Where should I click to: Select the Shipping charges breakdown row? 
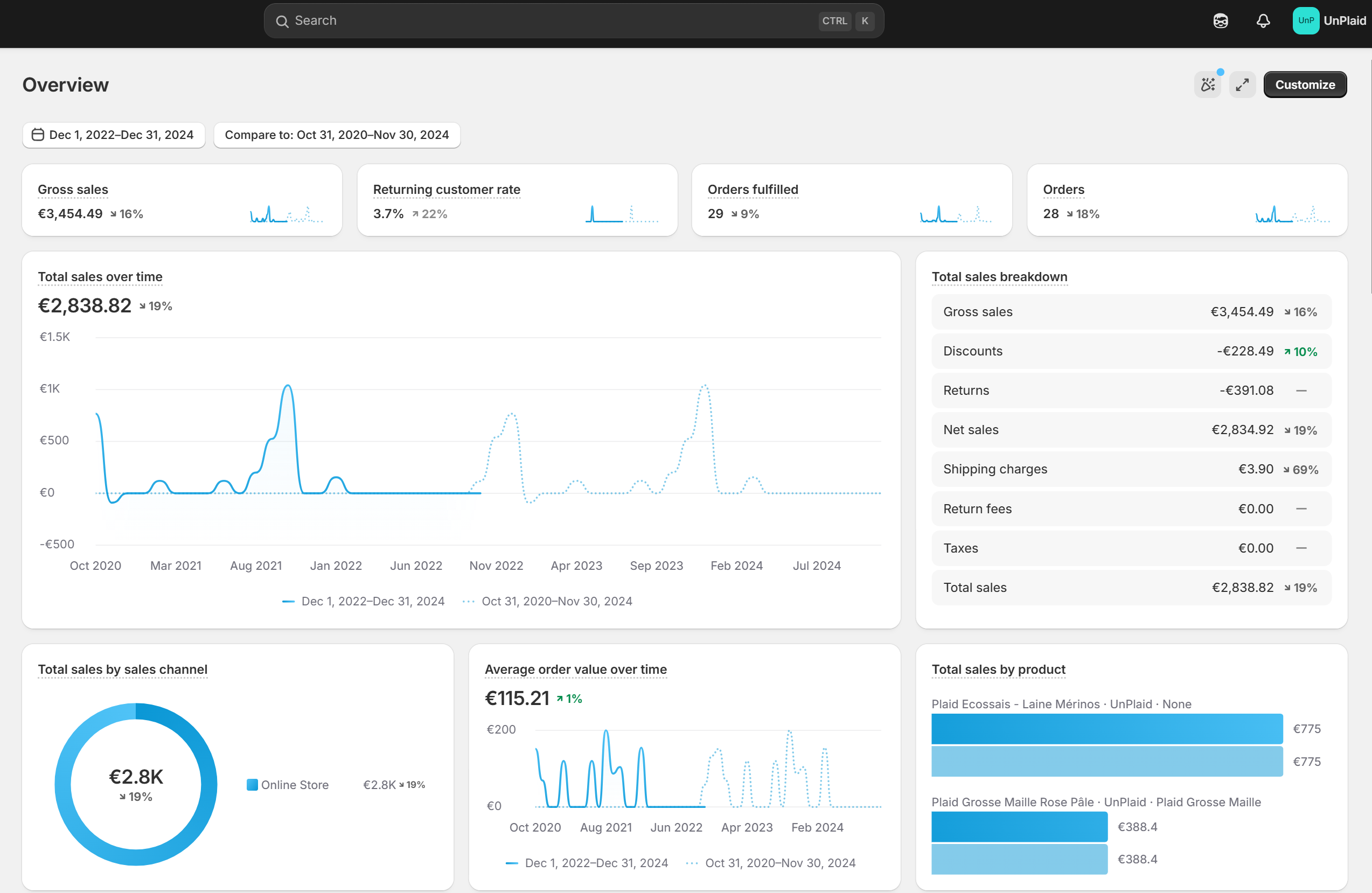pyautogui.click(x=1131, y=469)
